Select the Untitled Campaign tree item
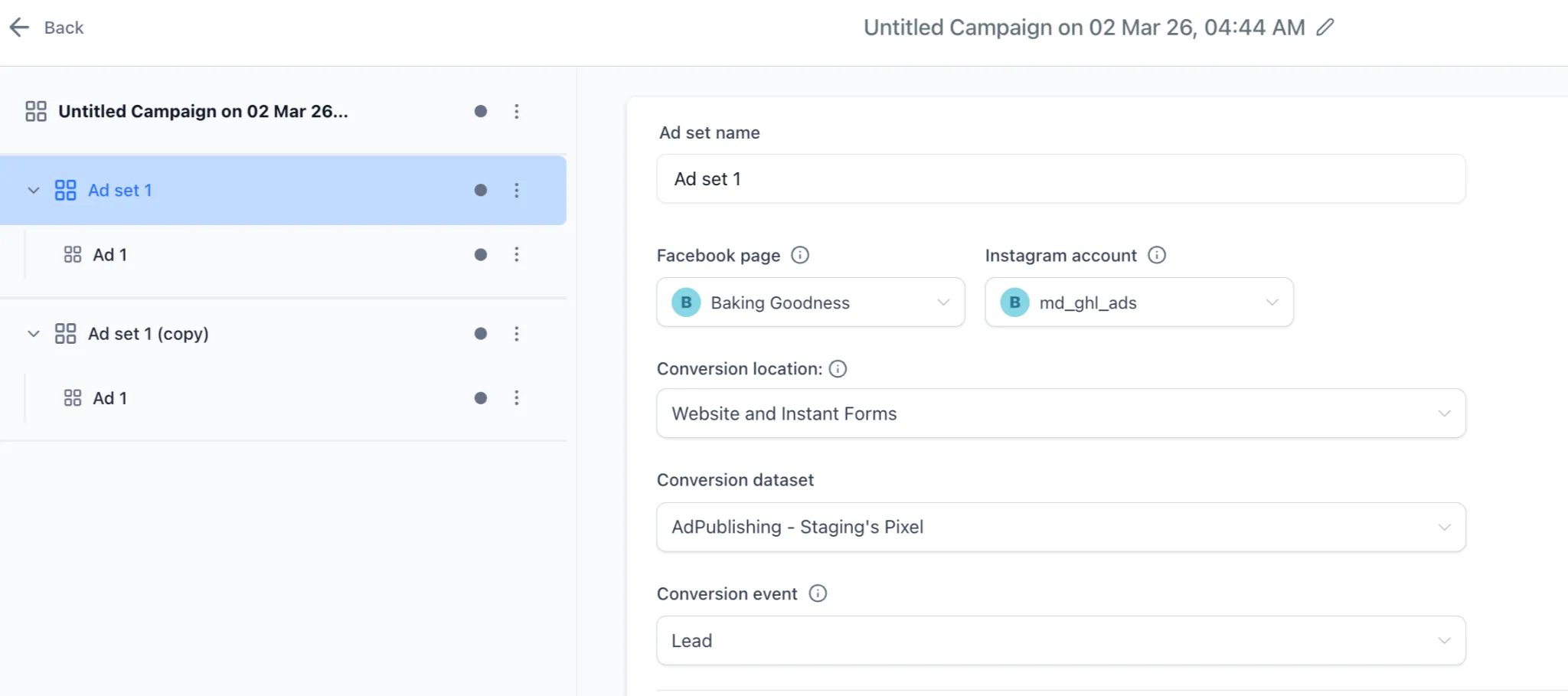 coord(203,112)
